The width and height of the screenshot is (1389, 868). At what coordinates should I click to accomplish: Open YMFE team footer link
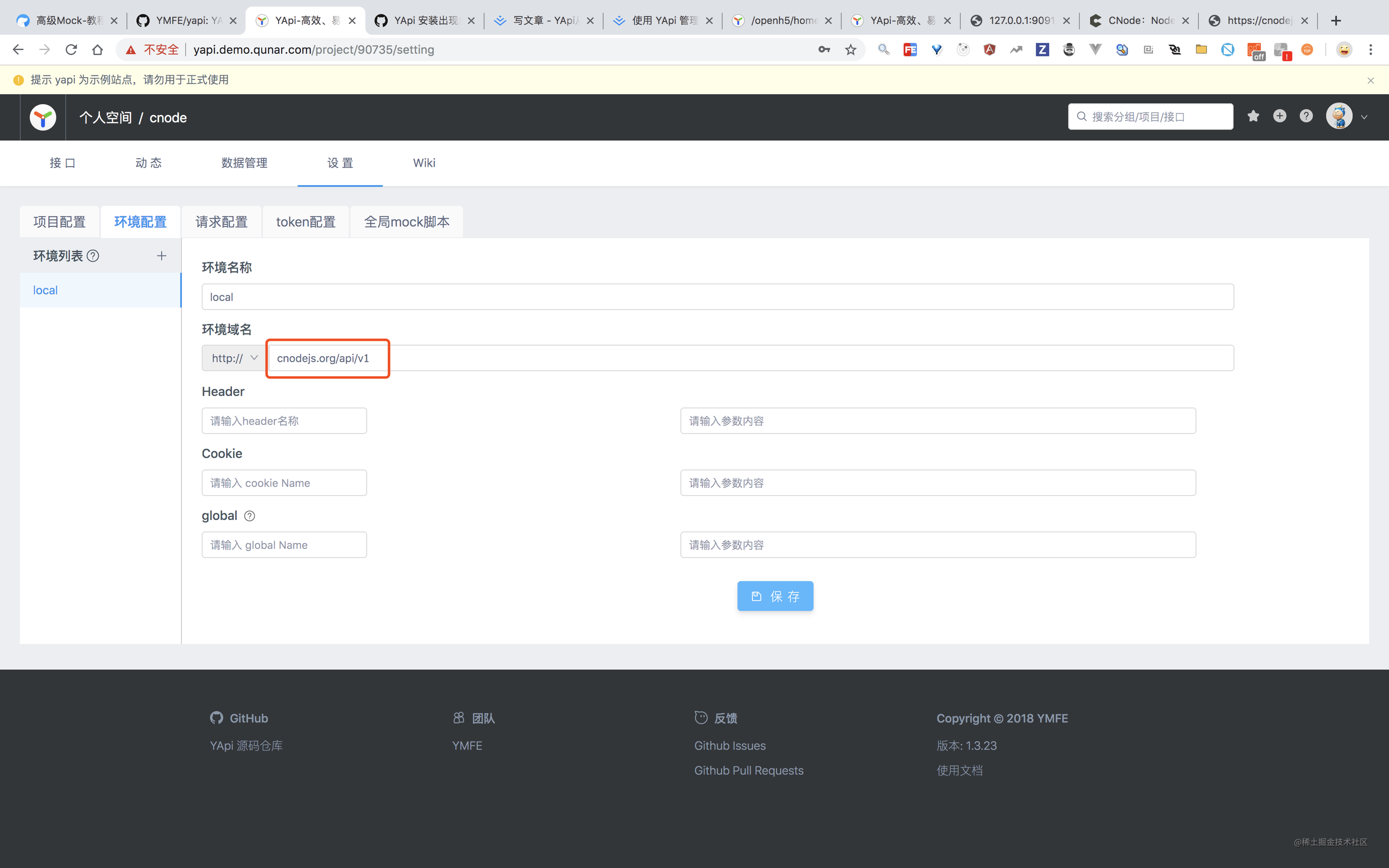click(x=467, y=746)
